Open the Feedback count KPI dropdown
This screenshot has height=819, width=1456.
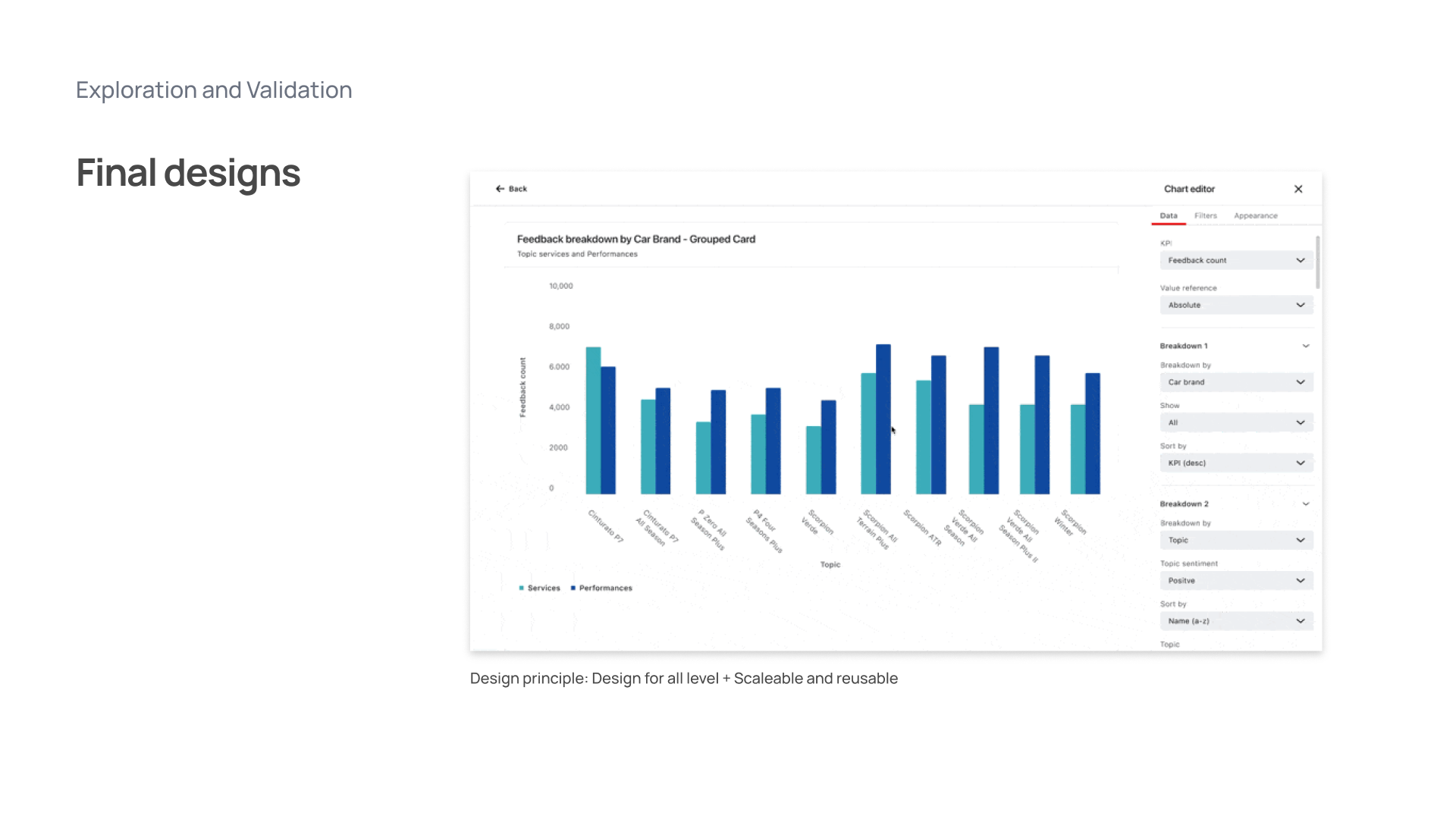[1236, 260]
